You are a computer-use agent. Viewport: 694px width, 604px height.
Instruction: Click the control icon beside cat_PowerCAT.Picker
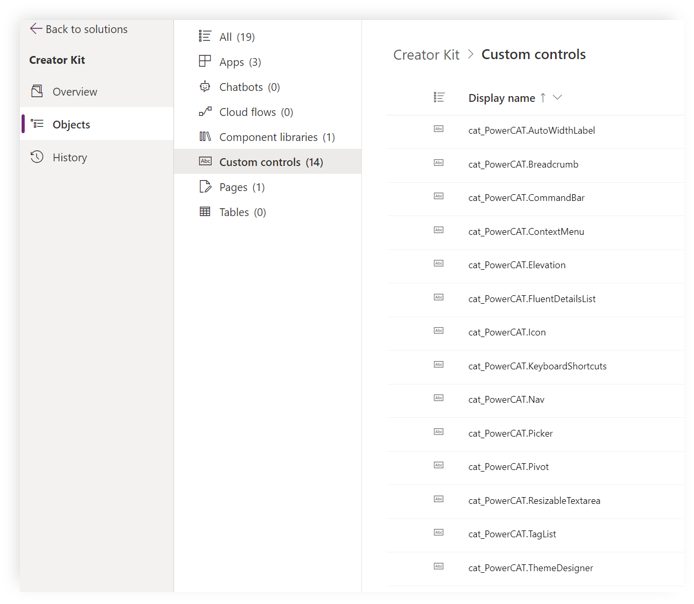439,432
